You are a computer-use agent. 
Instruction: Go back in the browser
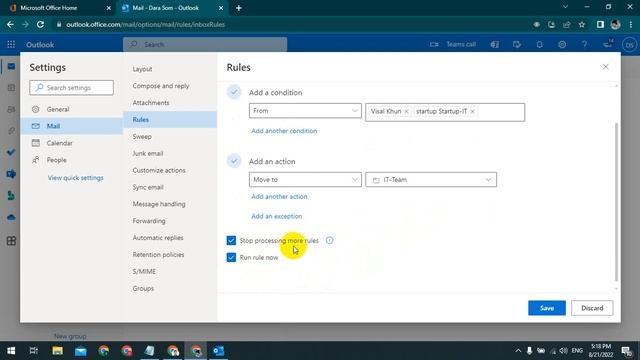click(10, 24)
